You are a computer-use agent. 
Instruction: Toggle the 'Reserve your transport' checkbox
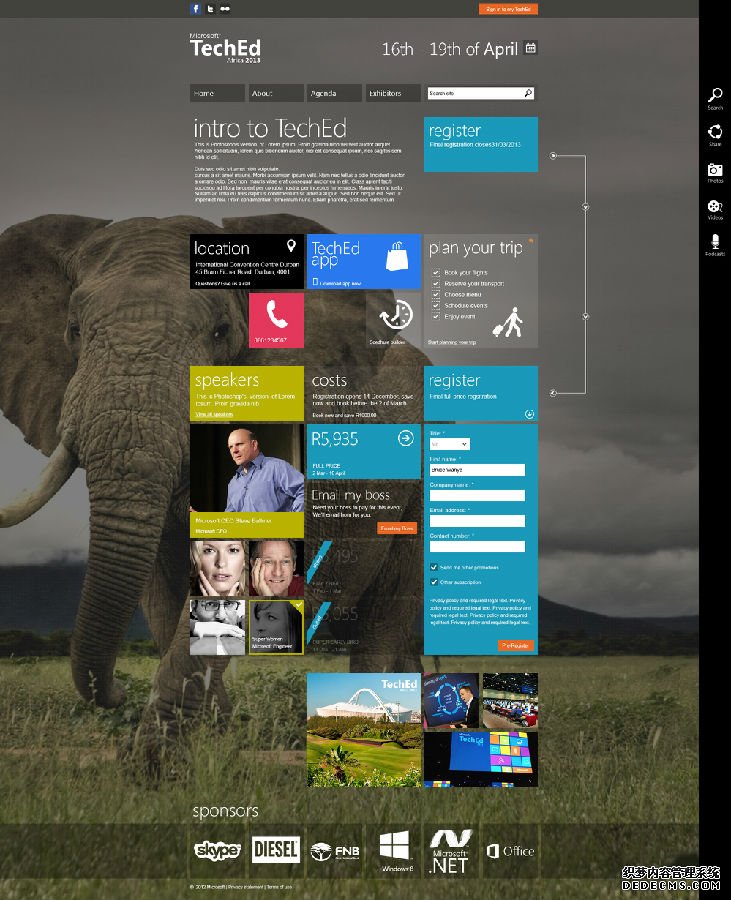(436, 284)
